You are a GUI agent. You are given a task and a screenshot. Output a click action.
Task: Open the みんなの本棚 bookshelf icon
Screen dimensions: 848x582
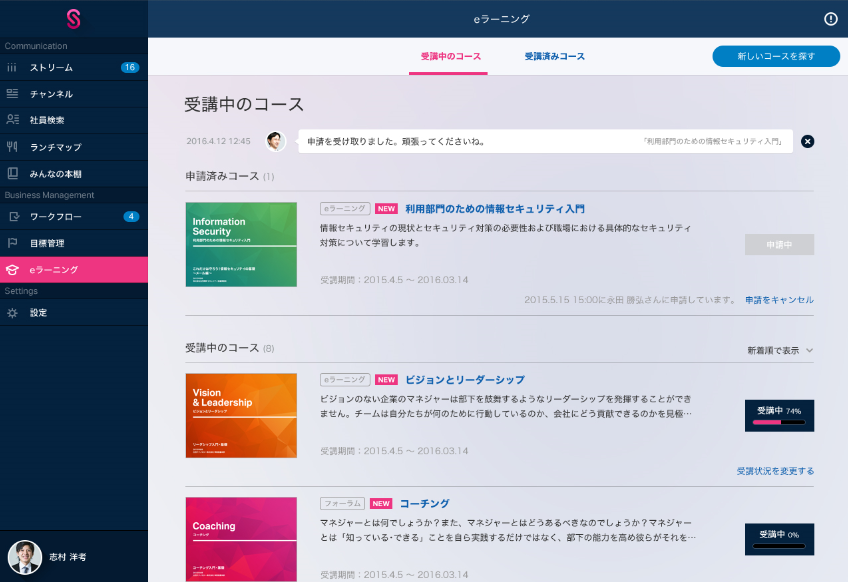[12, 173]
